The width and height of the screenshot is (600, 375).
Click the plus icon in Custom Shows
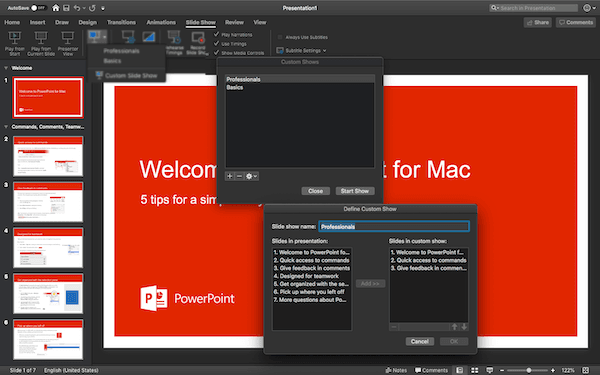(230, 176)
